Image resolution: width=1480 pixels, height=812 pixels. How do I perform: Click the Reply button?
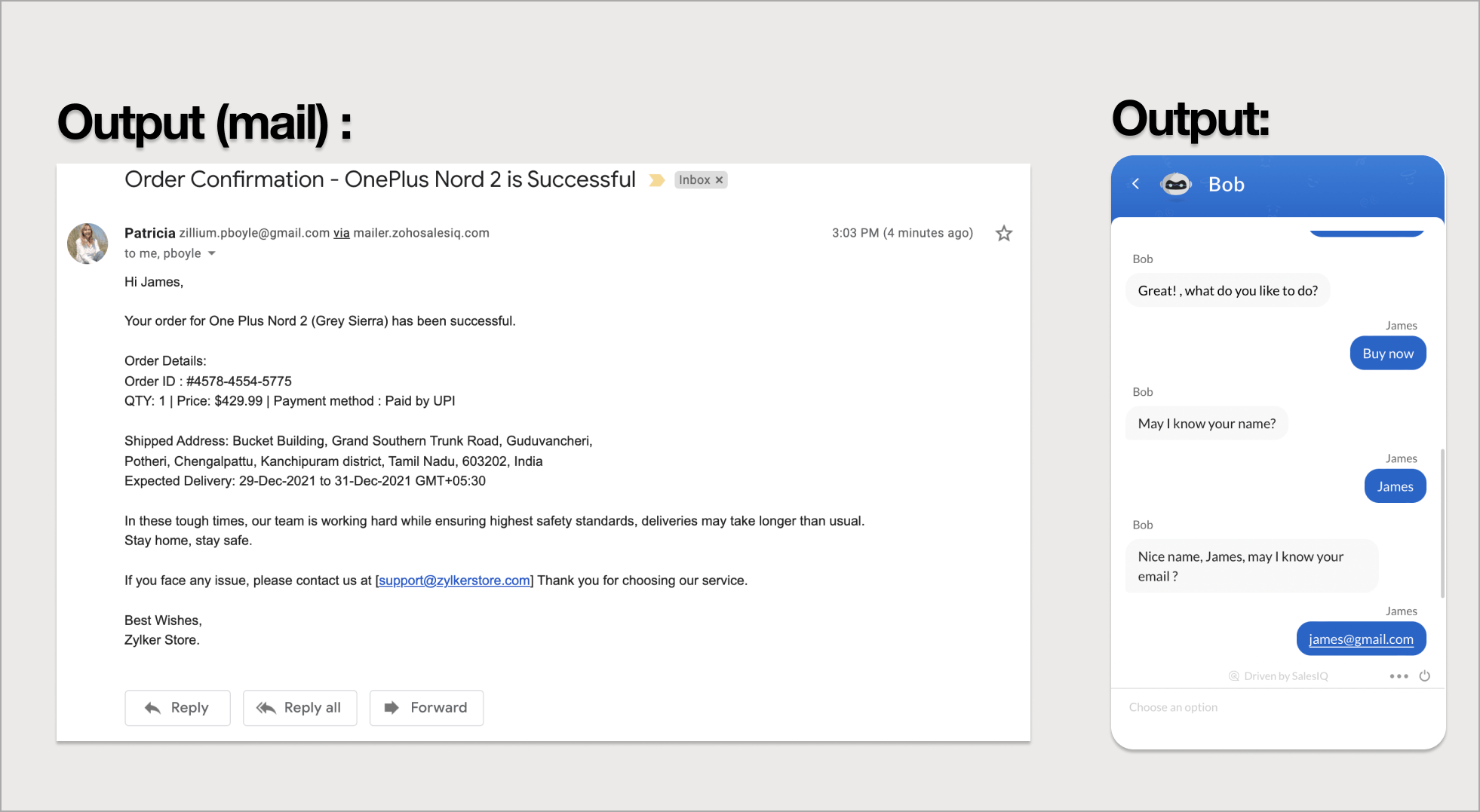click(x=177, y=708)
